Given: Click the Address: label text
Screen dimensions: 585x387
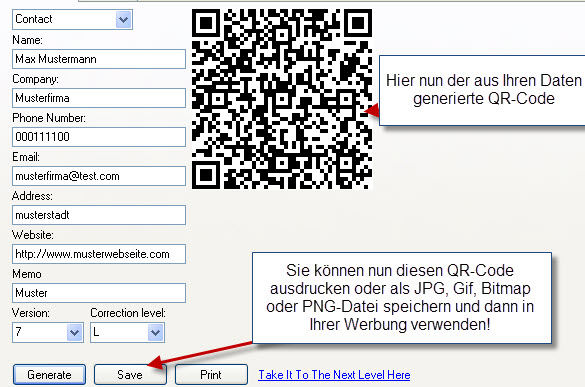Looking at the screenshot, I should click(32, 196).
